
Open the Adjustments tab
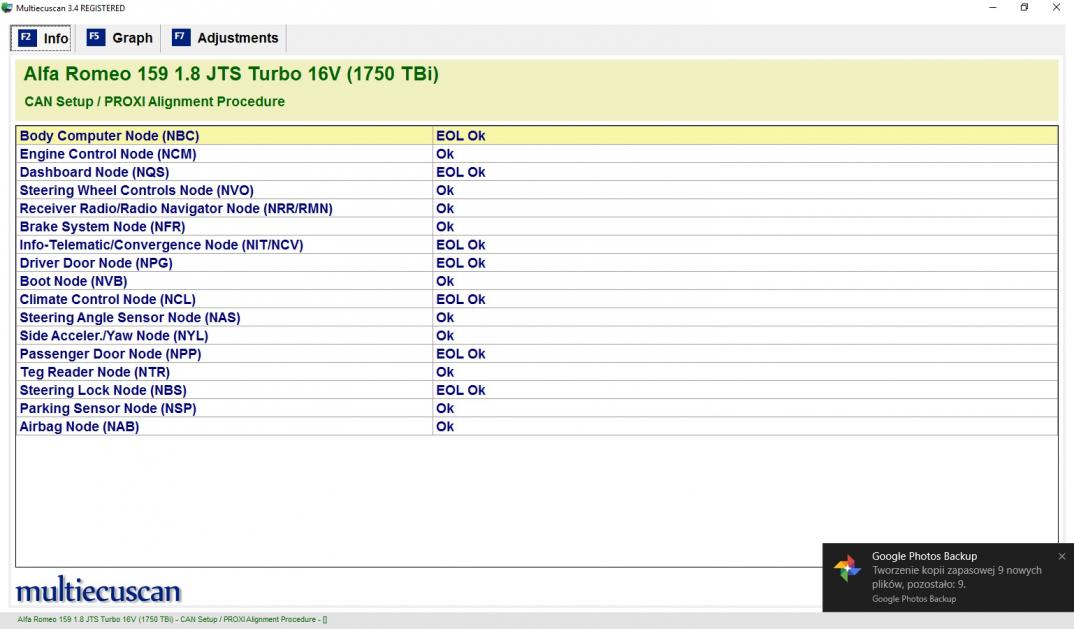[225, 38]
